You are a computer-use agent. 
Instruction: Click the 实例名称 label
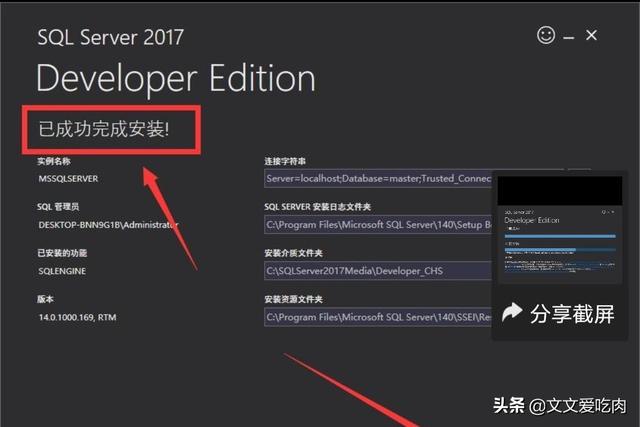point(54,161)
